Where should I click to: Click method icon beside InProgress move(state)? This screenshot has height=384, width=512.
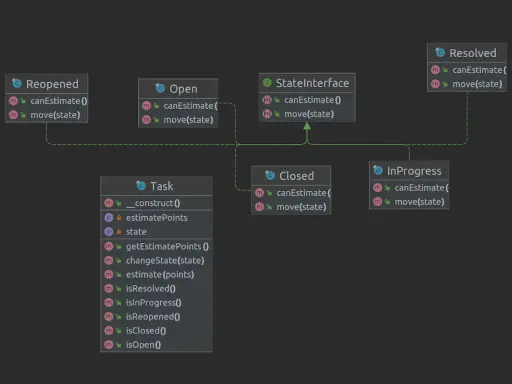click(378, 202)
